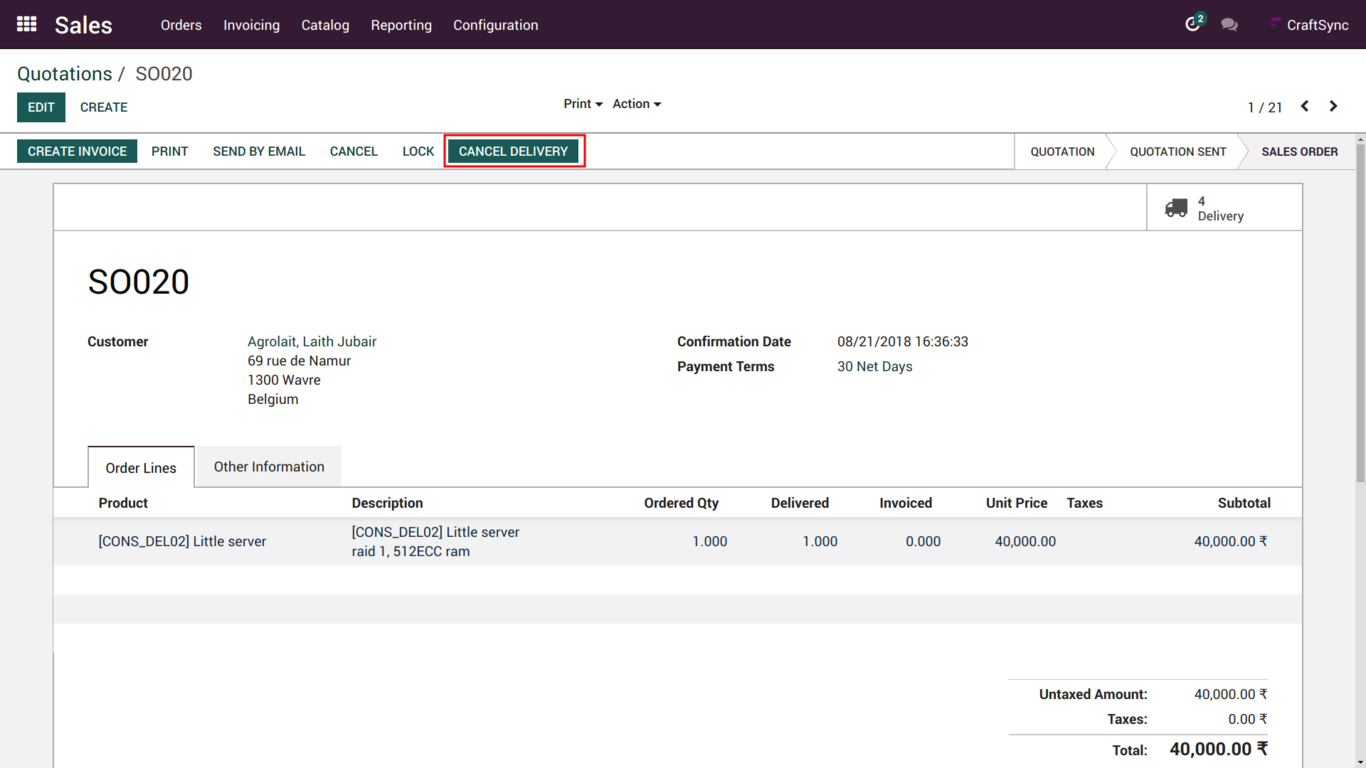Open the Agrolait, Laith Jubair customer link
Screen dimensions: 1366x768
point(312,342)
